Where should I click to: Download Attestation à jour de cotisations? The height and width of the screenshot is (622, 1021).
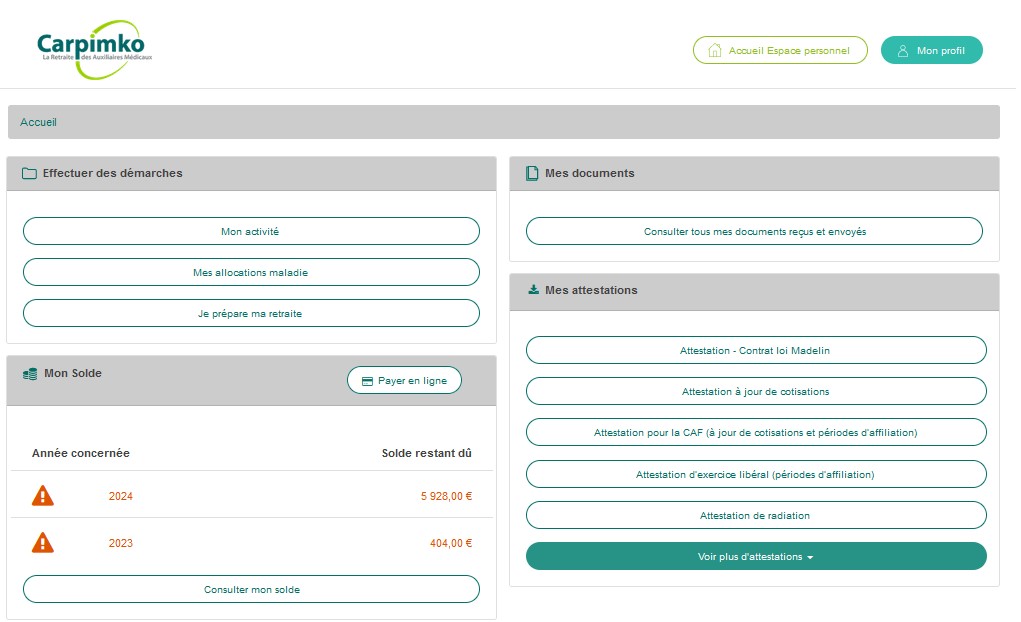pos(756,391)
